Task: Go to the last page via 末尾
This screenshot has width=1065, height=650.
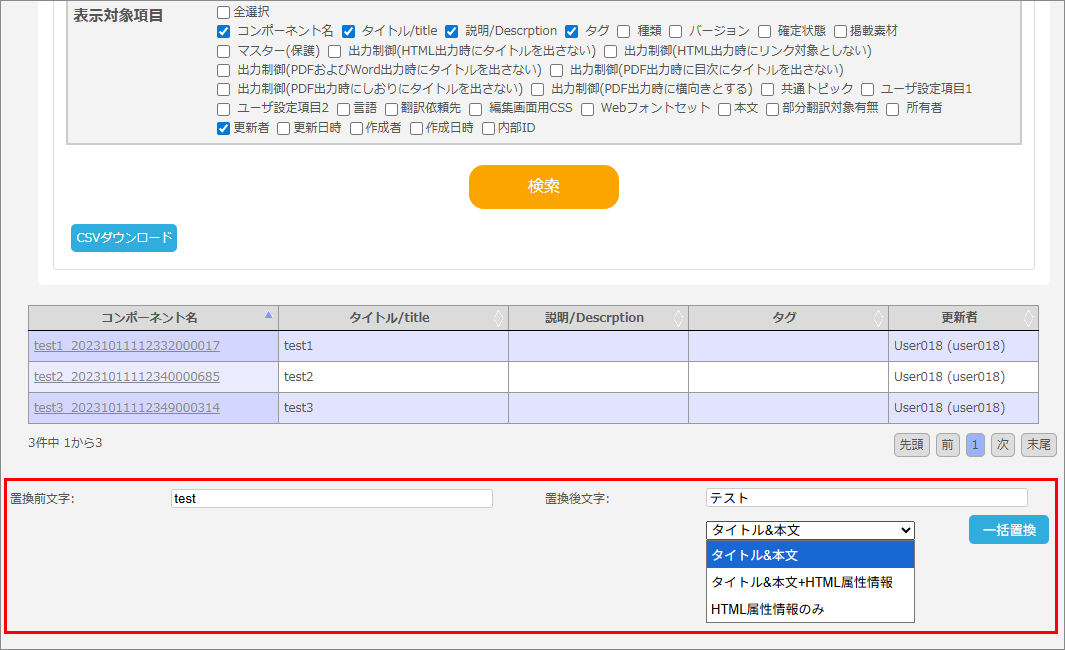Action: click(x=1038, y=444)
